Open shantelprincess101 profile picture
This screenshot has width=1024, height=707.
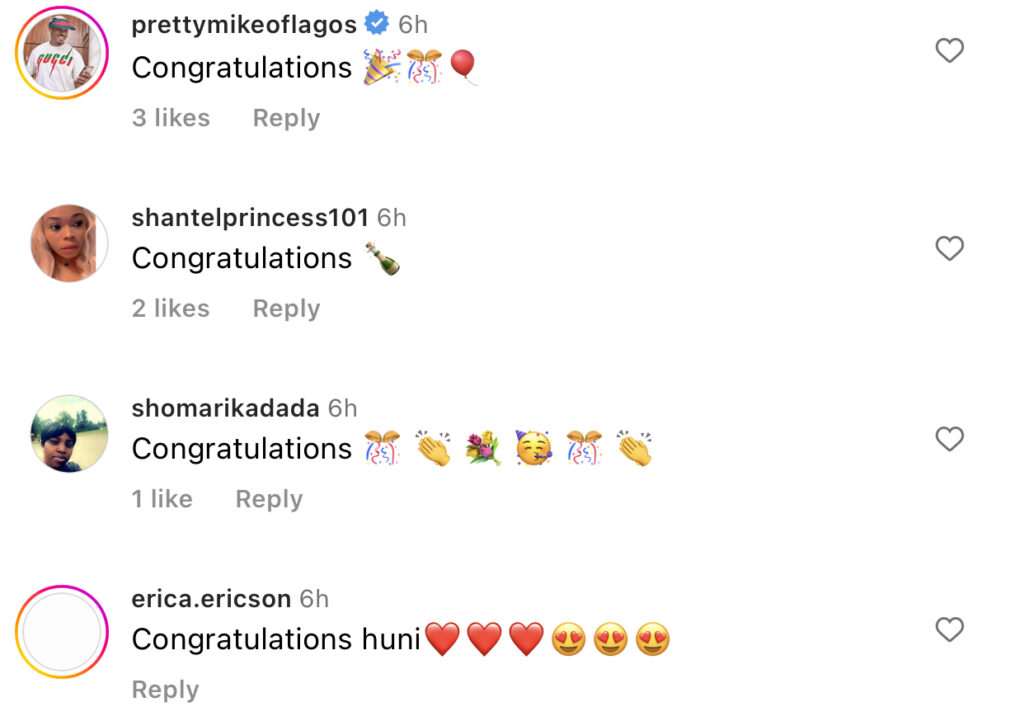point(69,243)
